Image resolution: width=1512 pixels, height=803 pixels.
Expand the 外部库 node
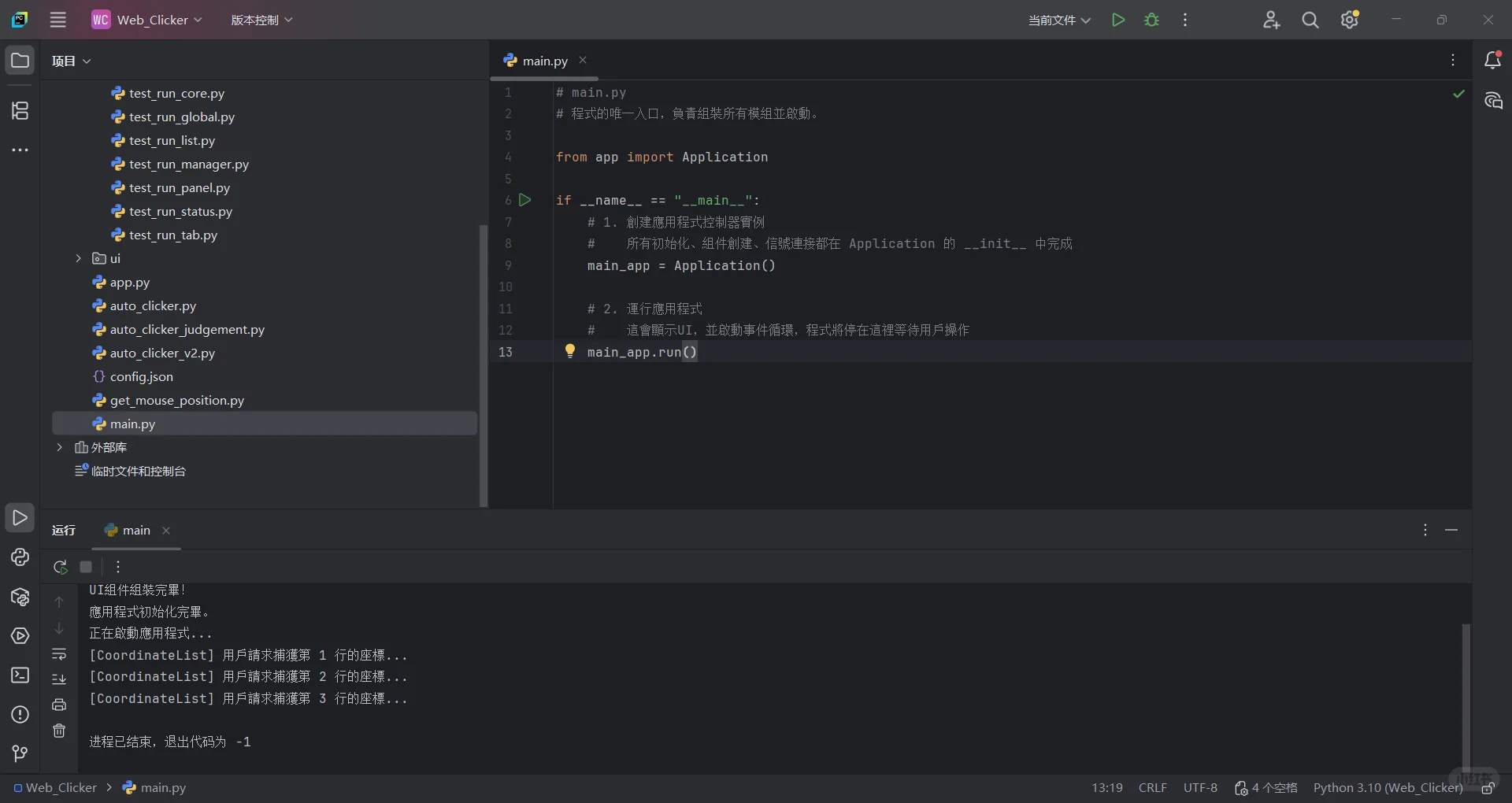[59, 447]
